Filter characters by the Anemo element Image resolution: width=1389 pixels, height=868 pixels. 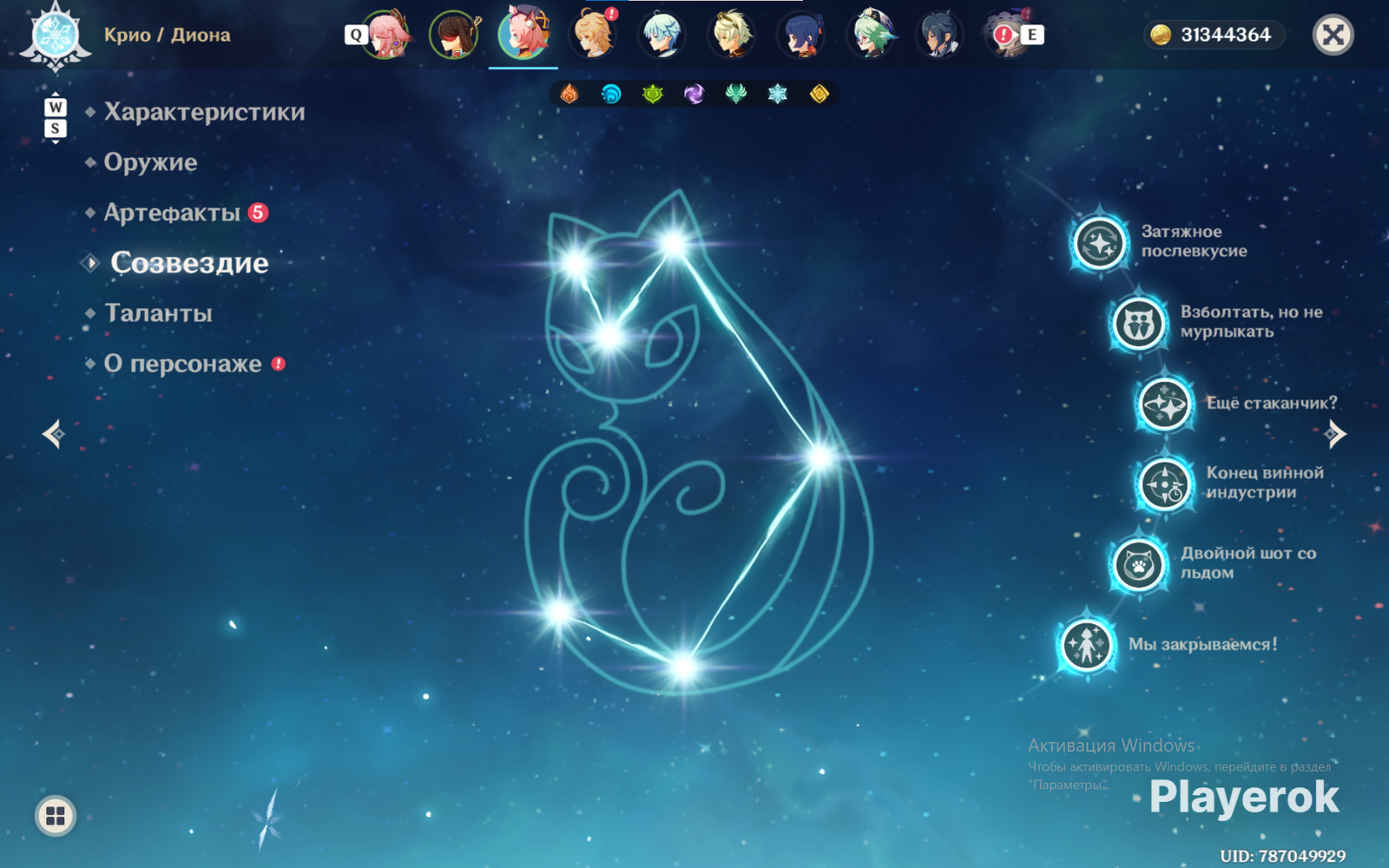pyautogui.click(x=735, y=94)
